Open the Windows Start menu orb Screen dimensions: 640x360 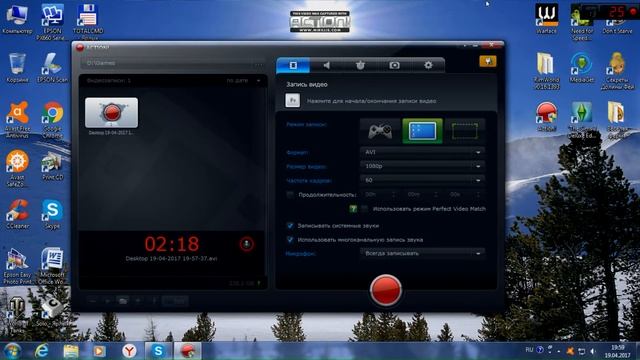click(12, 351)
